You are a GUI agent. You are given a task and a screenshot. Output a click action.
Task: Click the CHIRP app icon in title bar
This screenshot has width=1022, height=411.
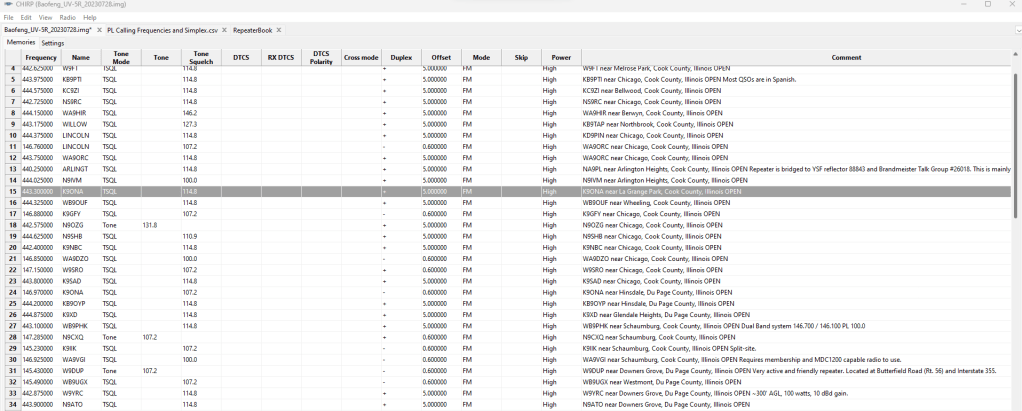coord(10,5)
